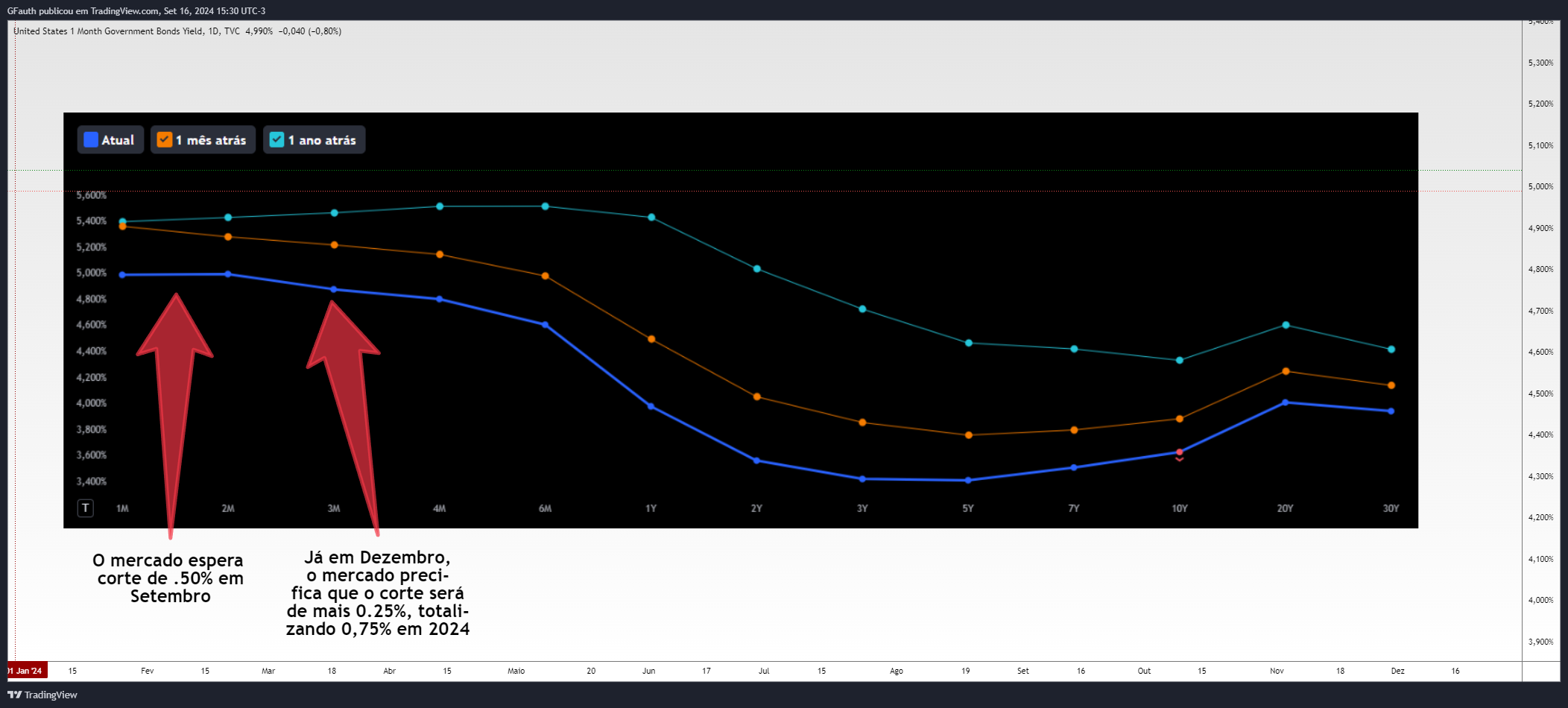Click the 5,000% yield curve axis label
Viewport: 1568px width, 708px height.
point(91,273)
